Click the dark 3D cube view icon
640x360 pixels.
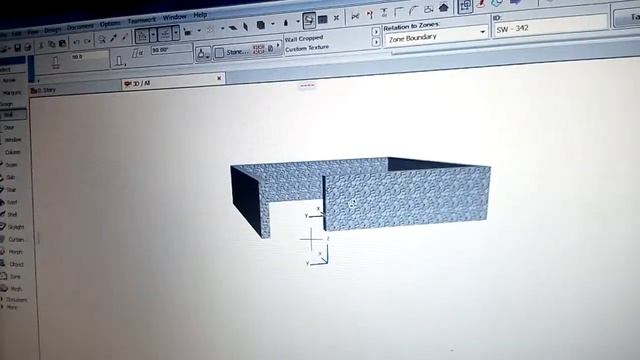tap(261, 25)
